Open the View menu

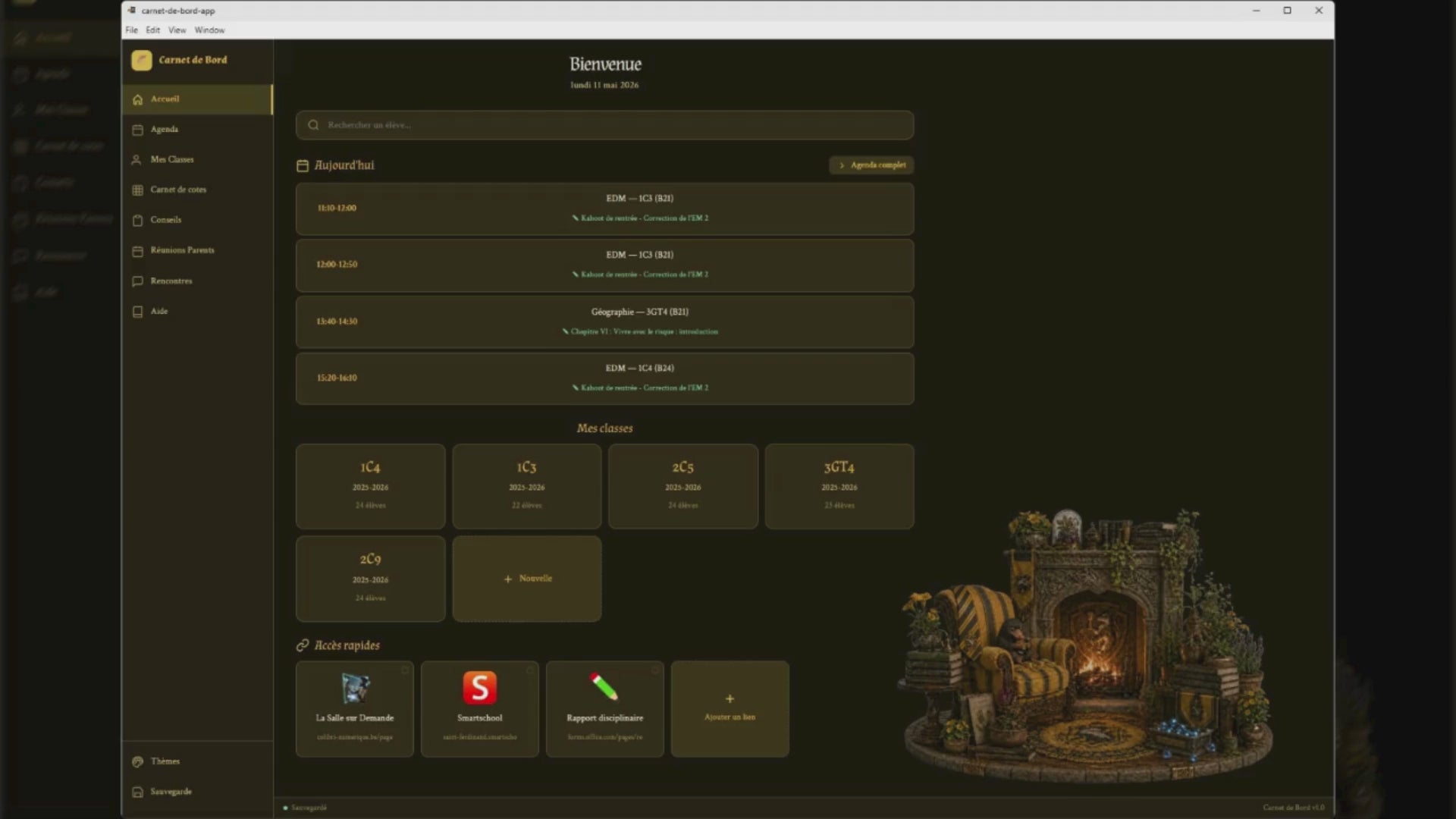click(x=177, y=30)
